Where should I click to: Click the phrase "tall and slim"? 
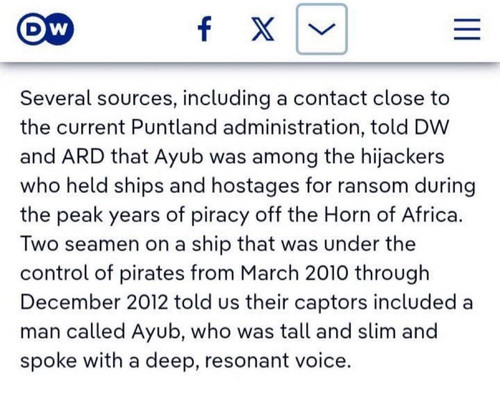point(338,332)
